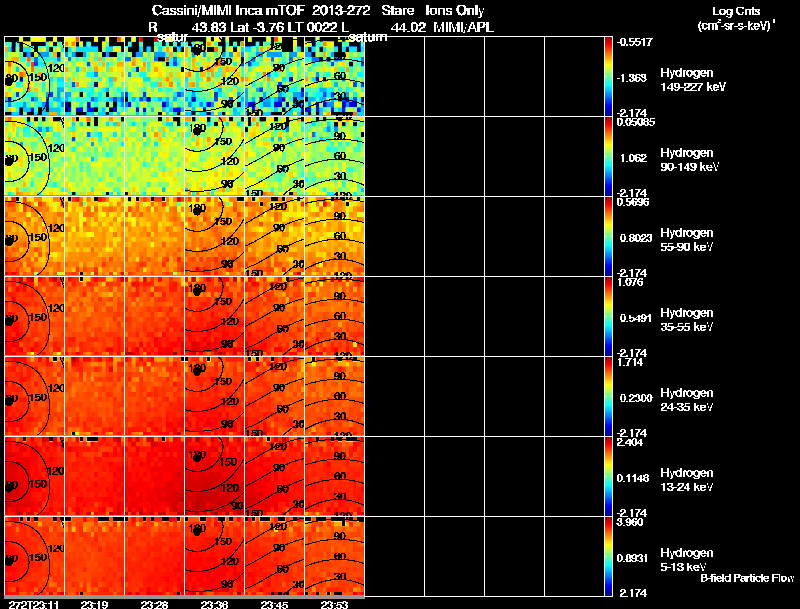Click the '1.062' color scale value
Screen dimensions: 800x609
pos(633,158)
